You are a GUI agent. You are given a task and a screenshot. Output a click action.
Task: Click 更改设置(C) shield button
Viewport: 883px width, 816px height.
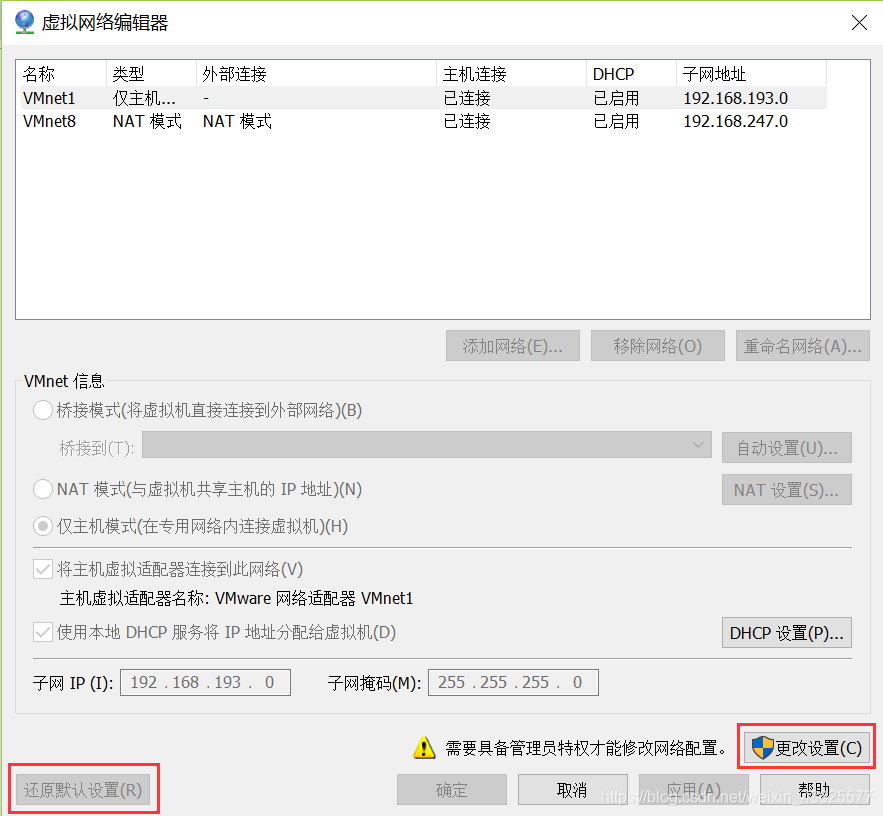pos(806,748)
